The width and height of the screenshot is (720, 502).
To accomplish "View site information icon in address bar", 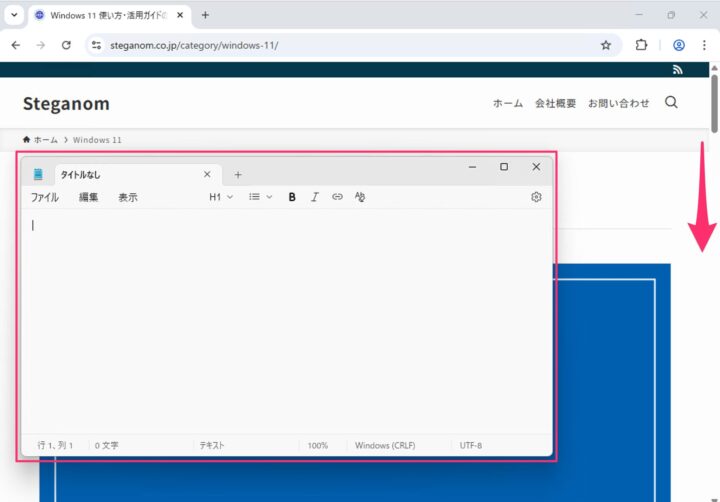I will tap(96, 45).
